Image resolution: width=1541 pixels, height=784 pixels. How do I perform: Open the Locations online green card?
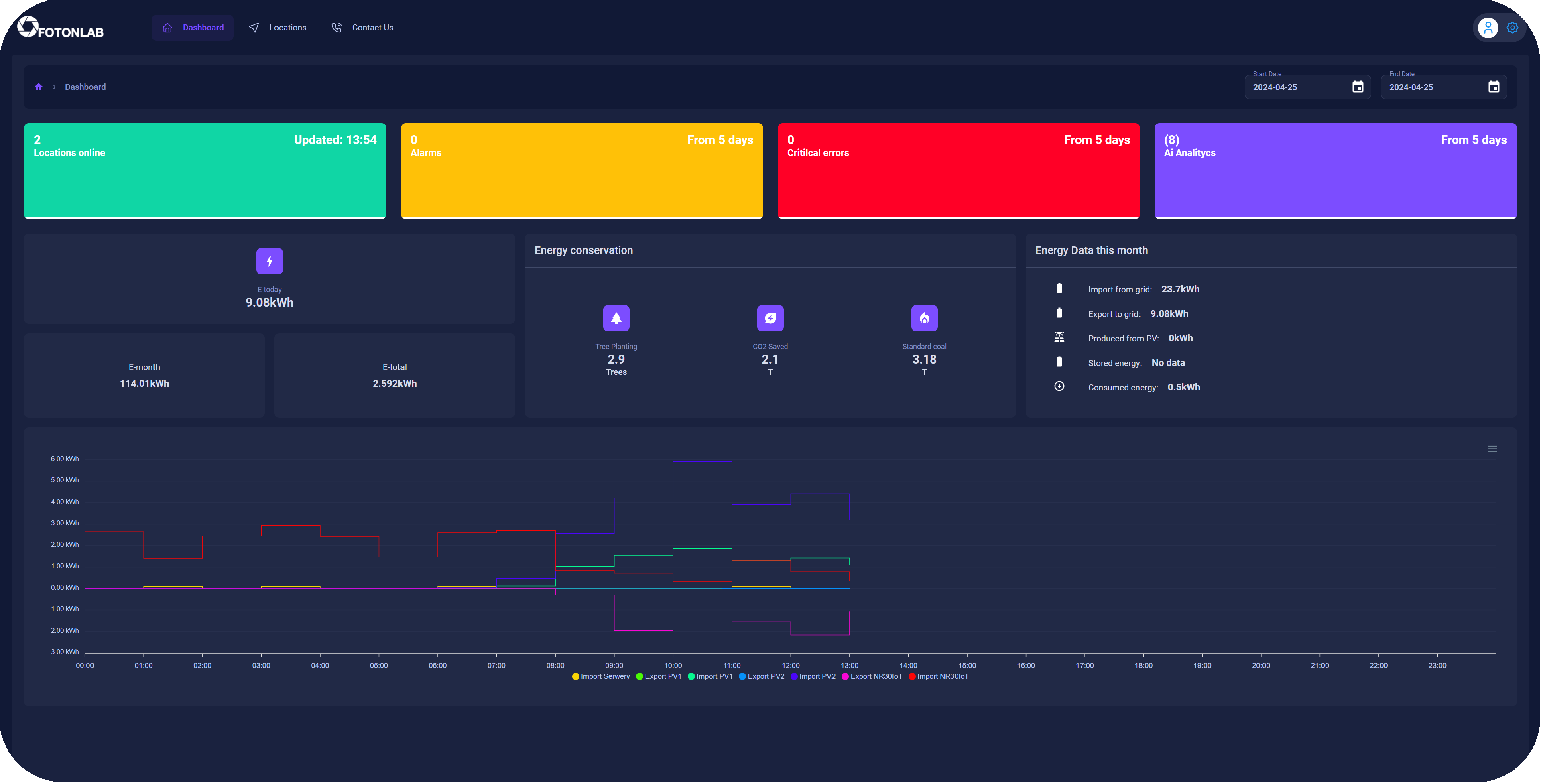pos(205,171)
